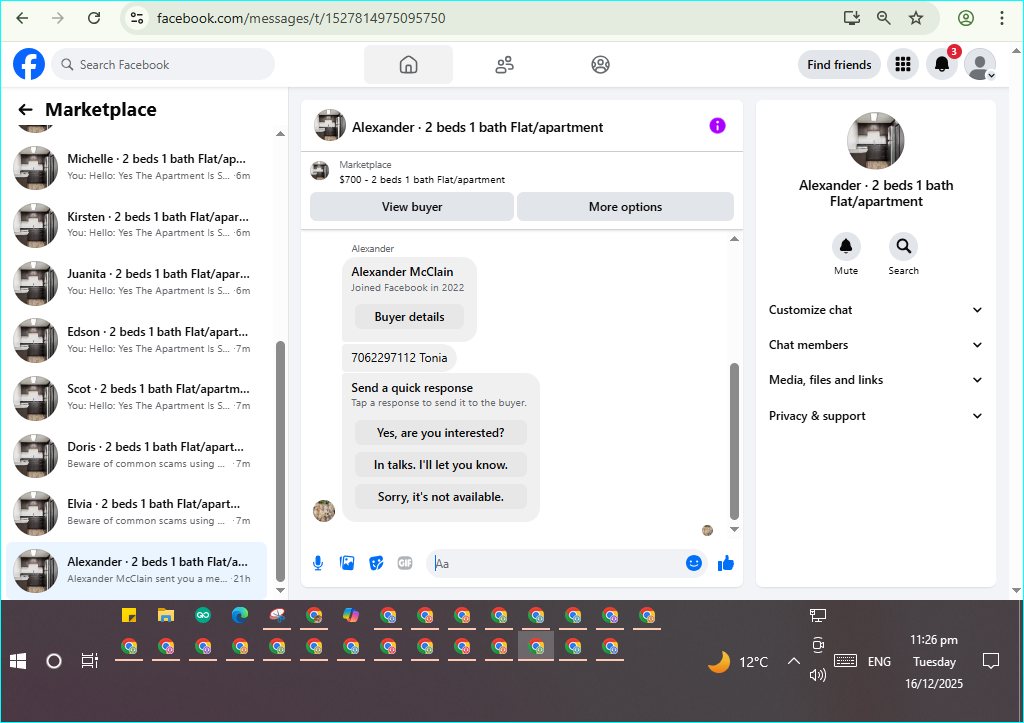Bookmark this page with the star
This screenshot has width=1024, height=723.
coord(916,18)
